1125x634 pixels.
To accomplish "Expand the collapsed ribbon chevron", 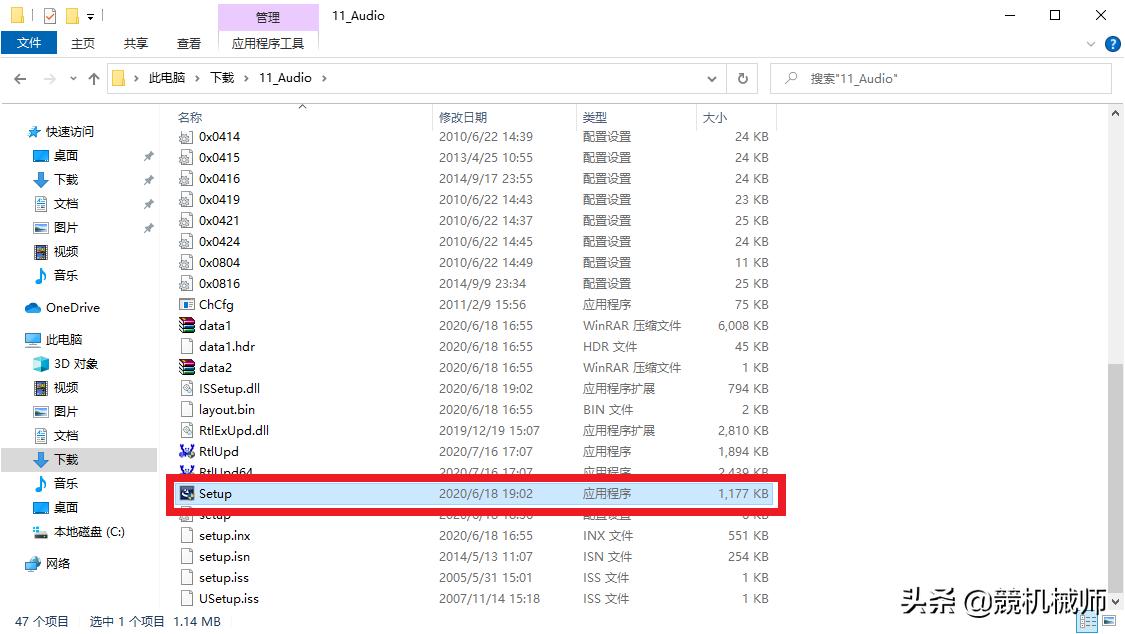I will coord(1092,43).
